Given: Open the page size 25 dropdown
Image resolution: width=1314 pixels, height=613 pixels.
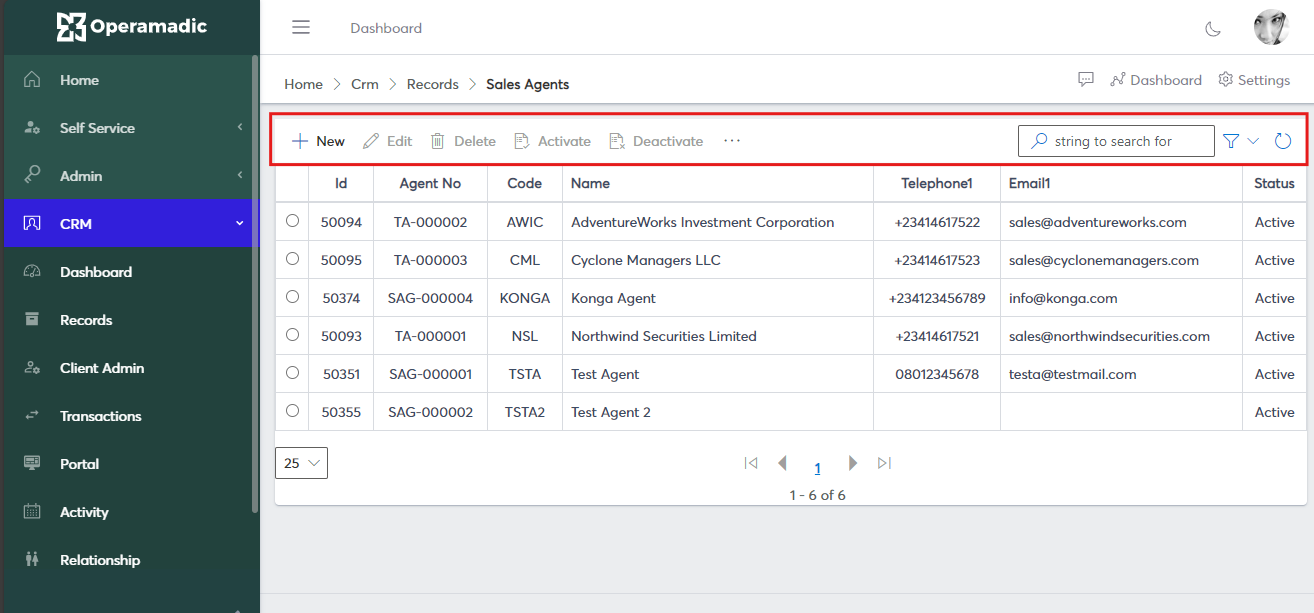Looking at the screenshot, I should coord(301,463).
